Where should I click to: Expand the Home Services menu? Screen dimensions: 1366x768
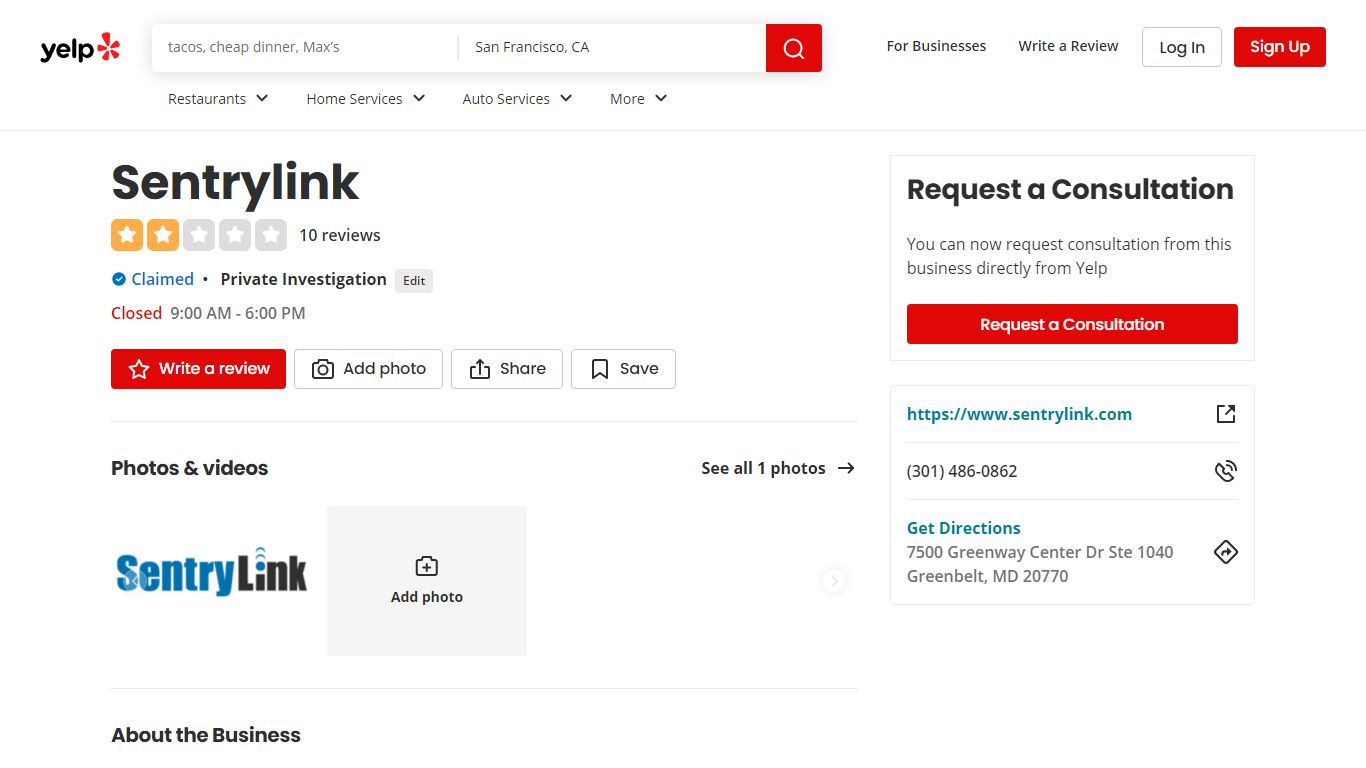366,99
